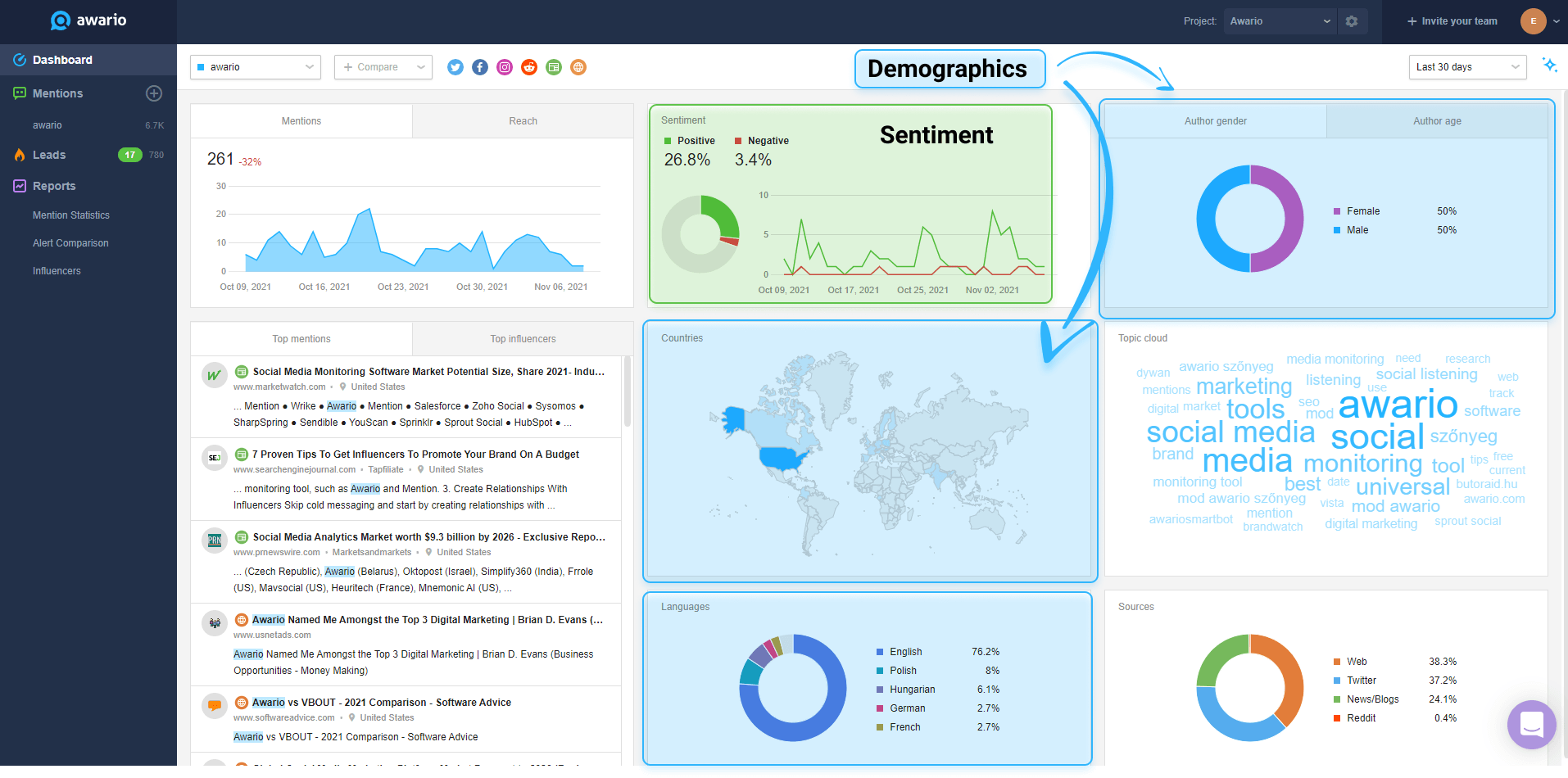Toggle the Web source filter icon

tap(578, 67)
